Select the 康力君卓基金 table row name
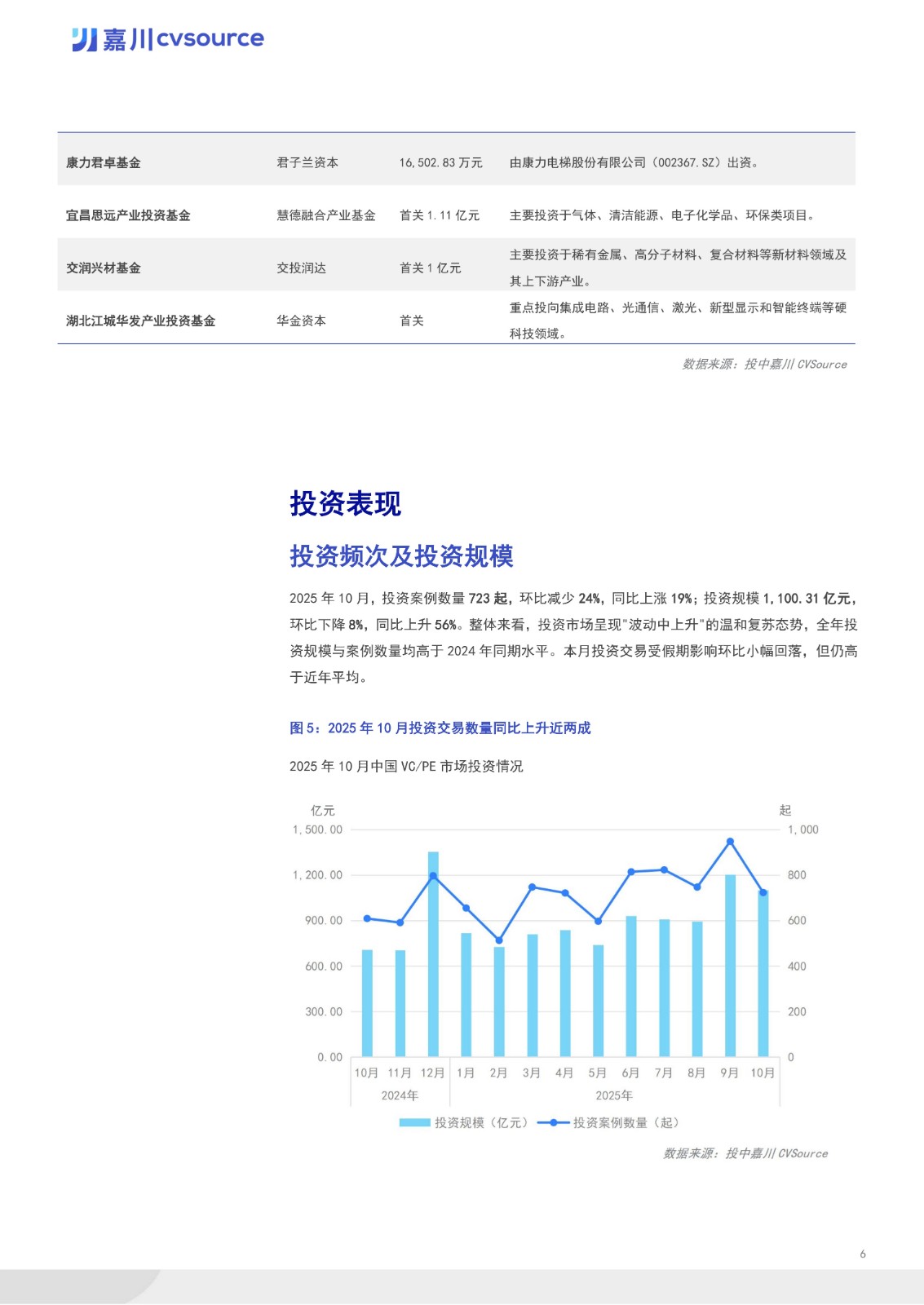This screenshot has height=1305, width=924. [104, 162]
